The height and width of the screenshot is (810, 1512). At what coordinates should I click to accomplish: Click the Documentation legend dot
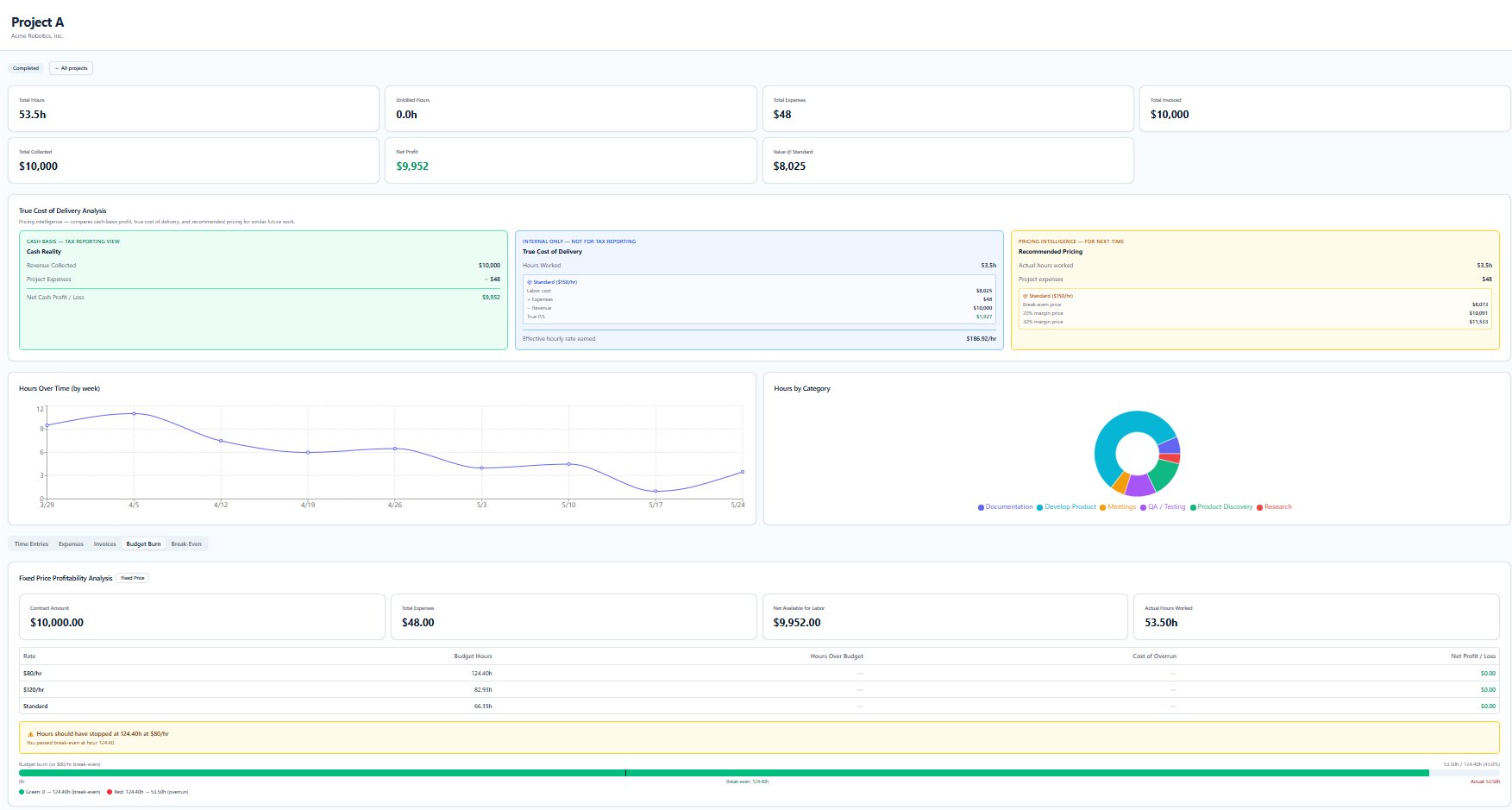click(x=981, y=507)
